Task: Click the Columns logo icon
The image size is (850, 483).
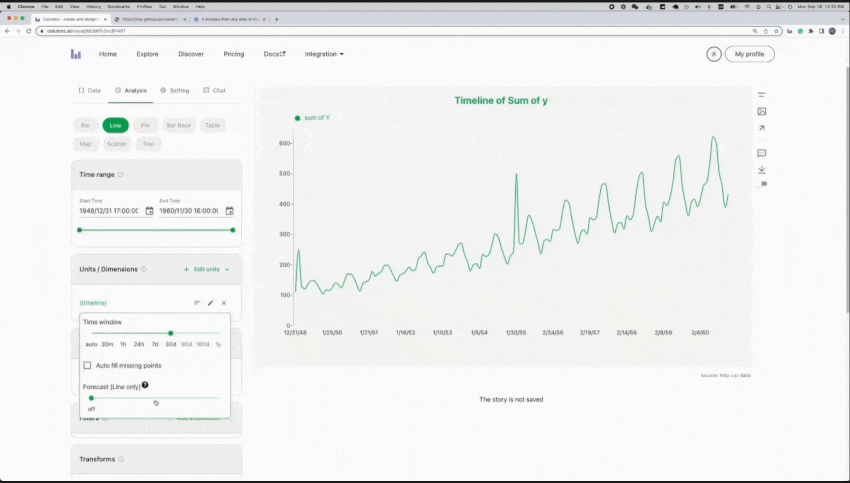Action: point(76,54)
